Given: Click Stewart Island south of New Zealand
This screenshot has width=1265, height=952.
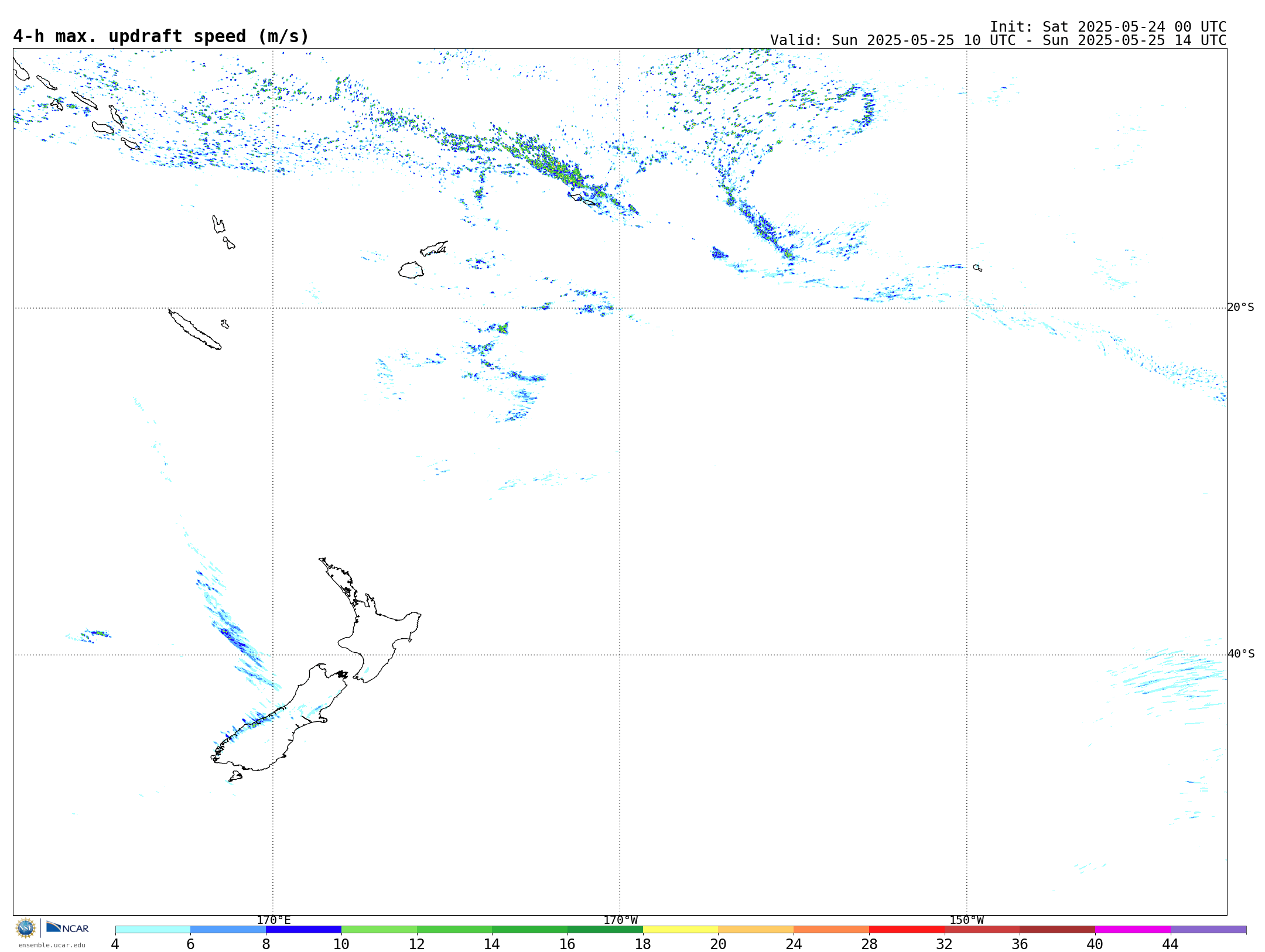Looking at the screenshot, I should tap(235, 776).
